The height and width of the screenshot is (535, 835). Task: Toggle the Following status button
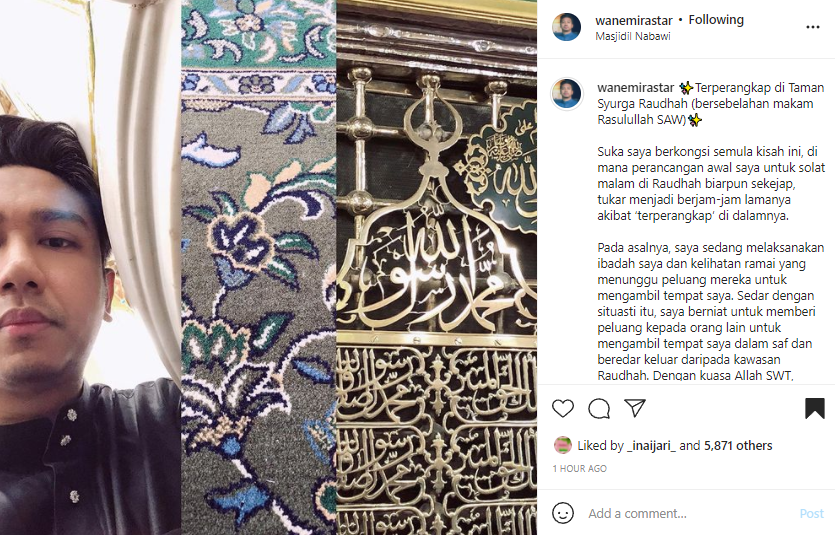716,20
